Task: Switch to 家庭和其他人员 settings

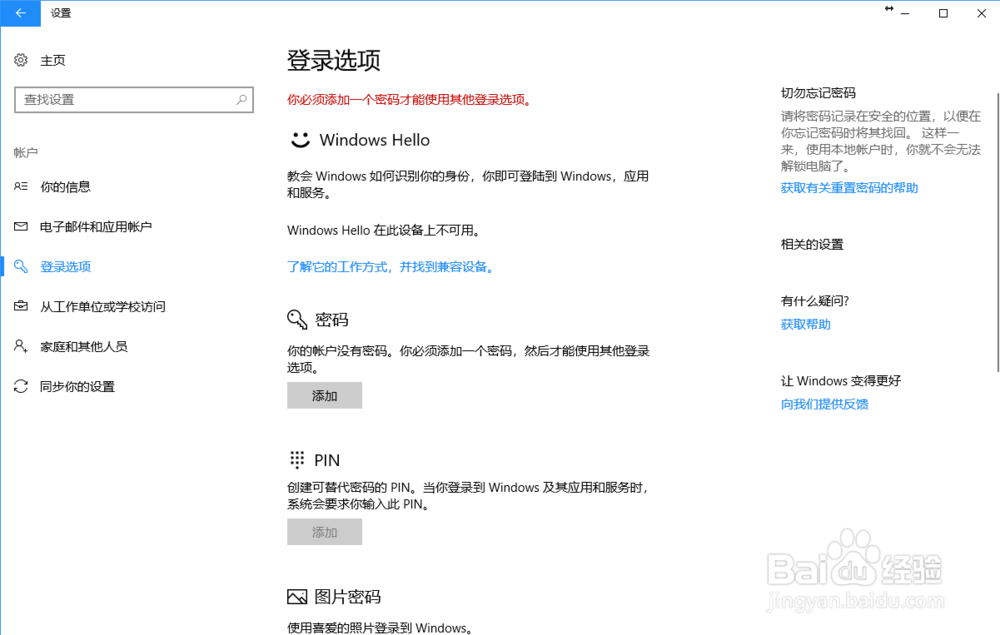Action: click(78, 346)
